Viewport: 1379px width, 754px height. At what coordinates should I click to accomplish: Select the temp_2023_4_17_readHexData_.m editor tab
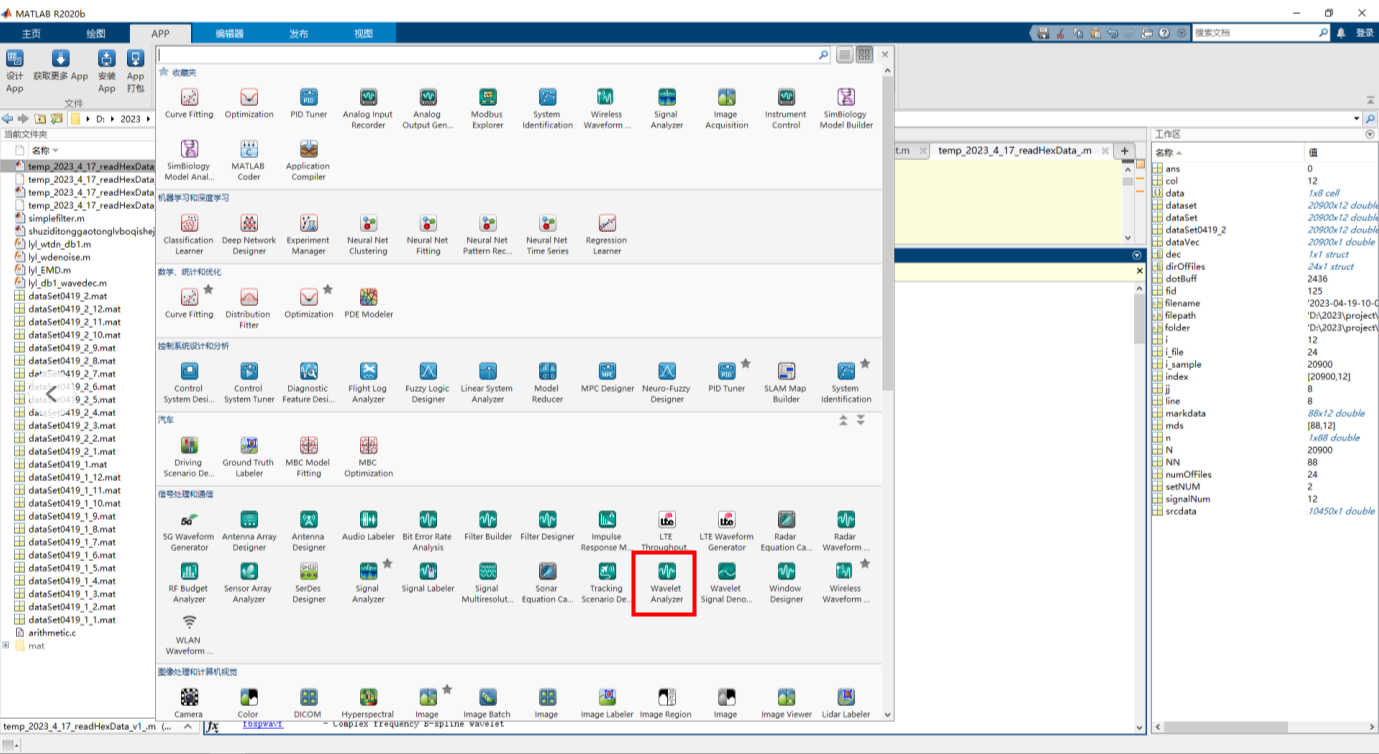(x=1014, y=150)
